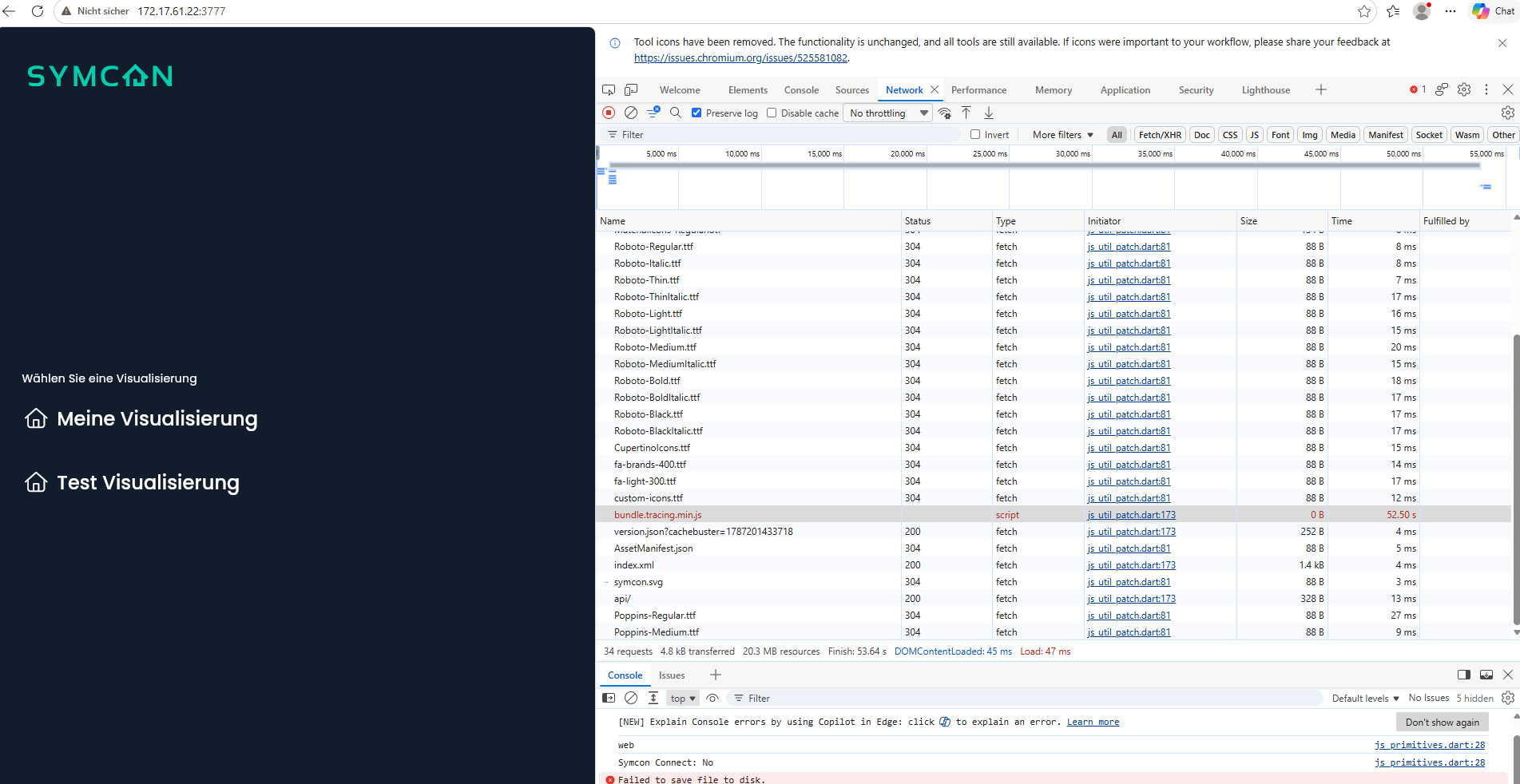Viewport: 1520px width, 784px height.
Task: Toggle device emulation icon
Action: tap(631, 89)
